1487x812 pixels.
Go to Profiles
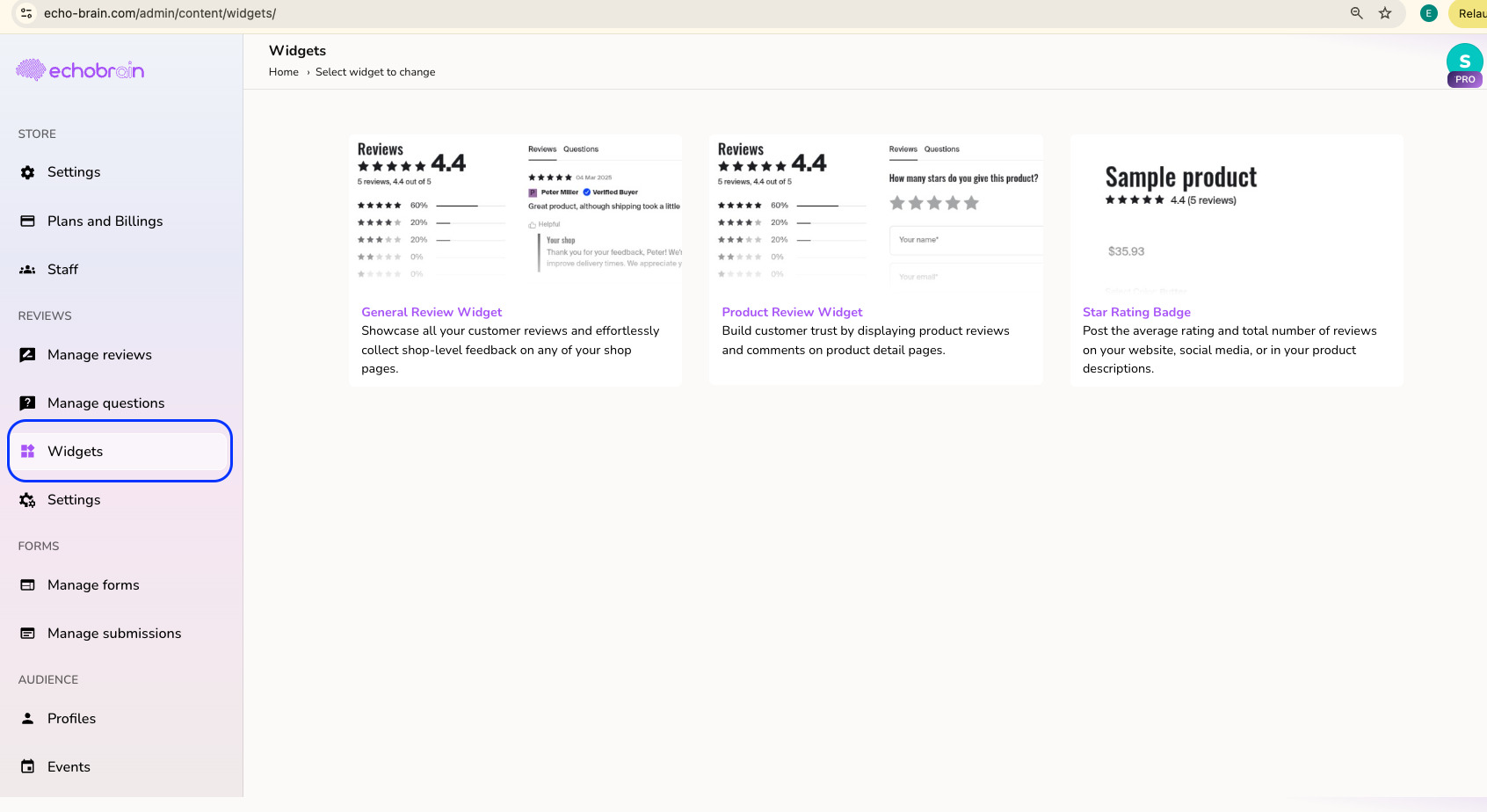[120, 719]
